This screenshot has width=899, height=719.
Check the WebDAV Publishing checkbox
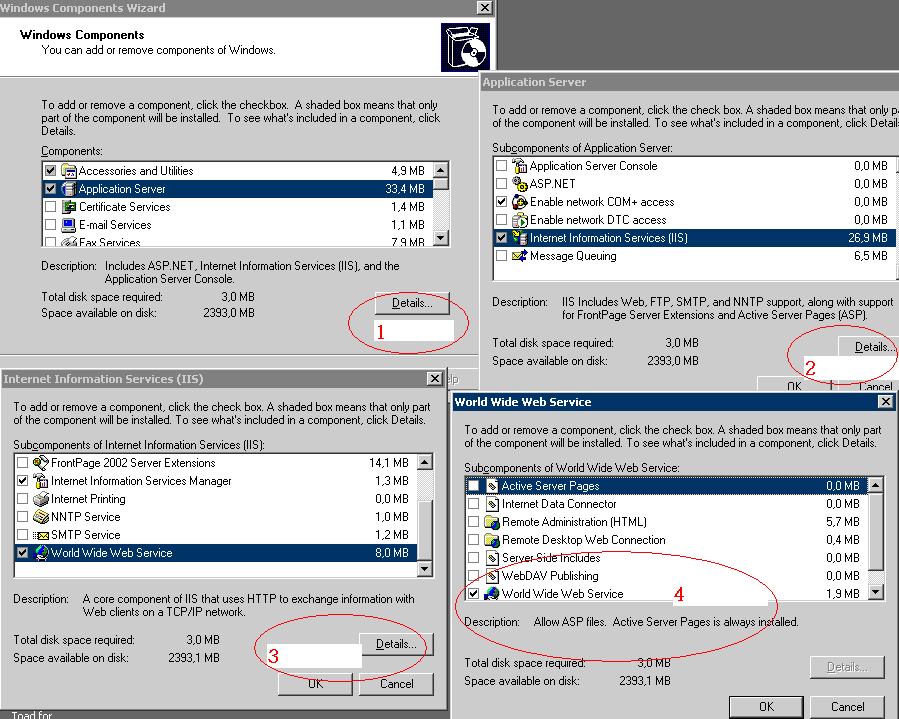(x=474, y=576)
